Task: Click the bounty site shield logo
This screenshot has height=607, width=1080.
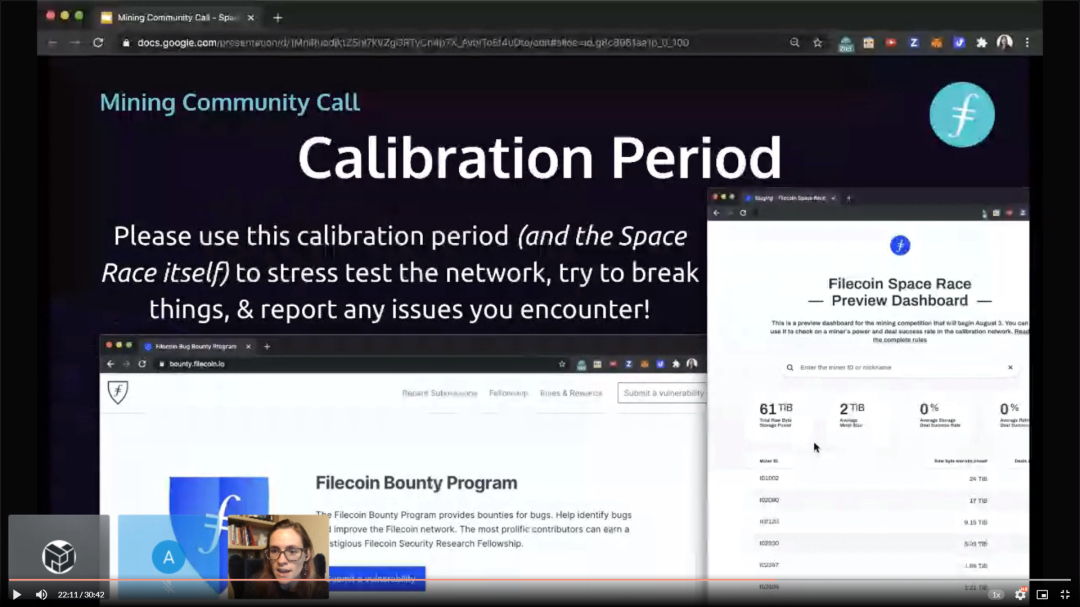Action: click(x=118, y=393)
